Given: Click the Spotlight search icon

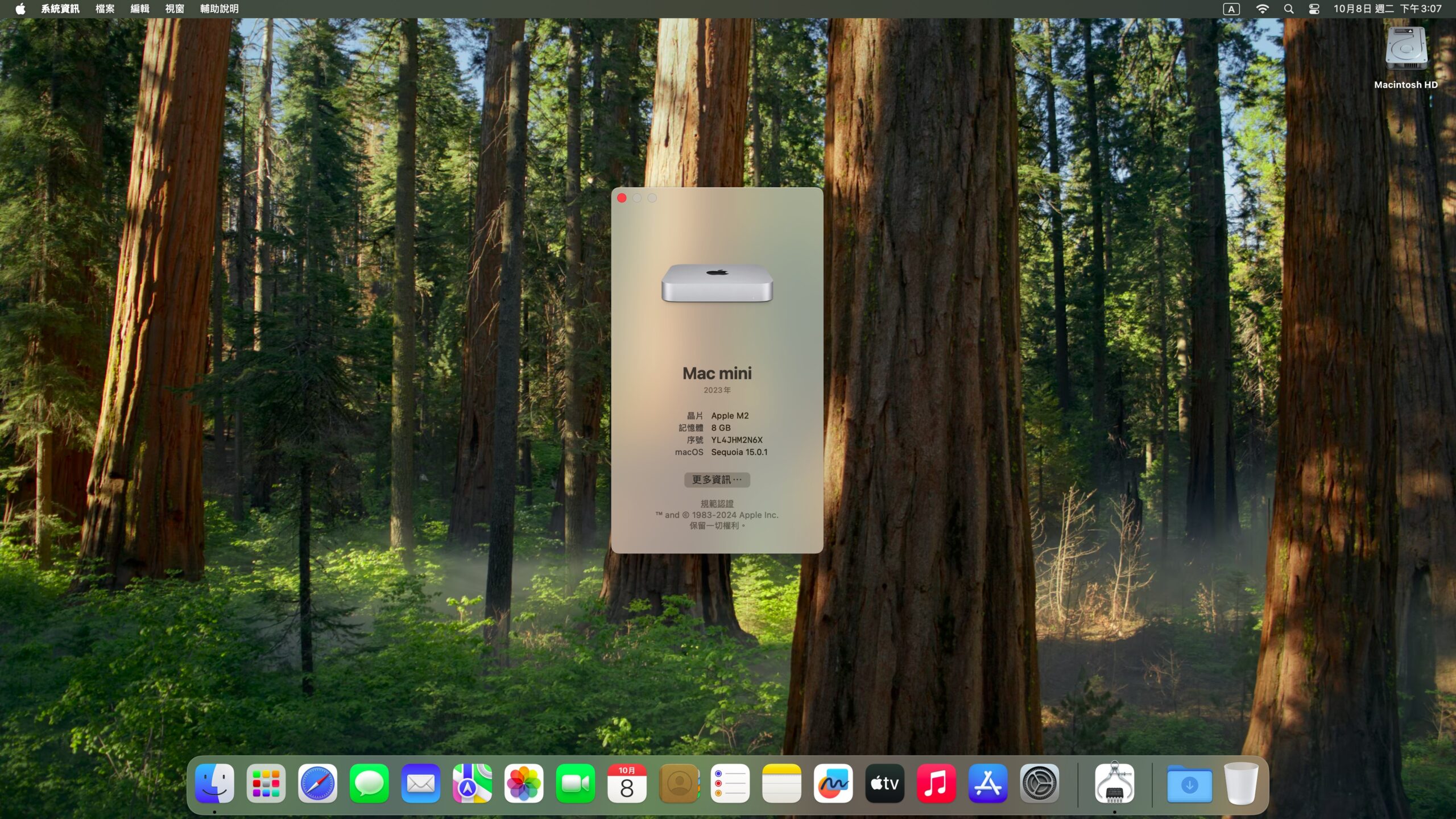Looking at the screenshot, I should (x=1289, y=9).
